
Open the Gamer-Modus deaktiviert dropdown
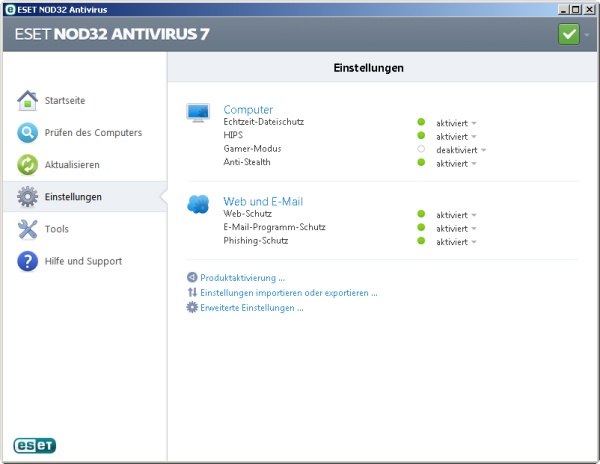click(461, 150)
